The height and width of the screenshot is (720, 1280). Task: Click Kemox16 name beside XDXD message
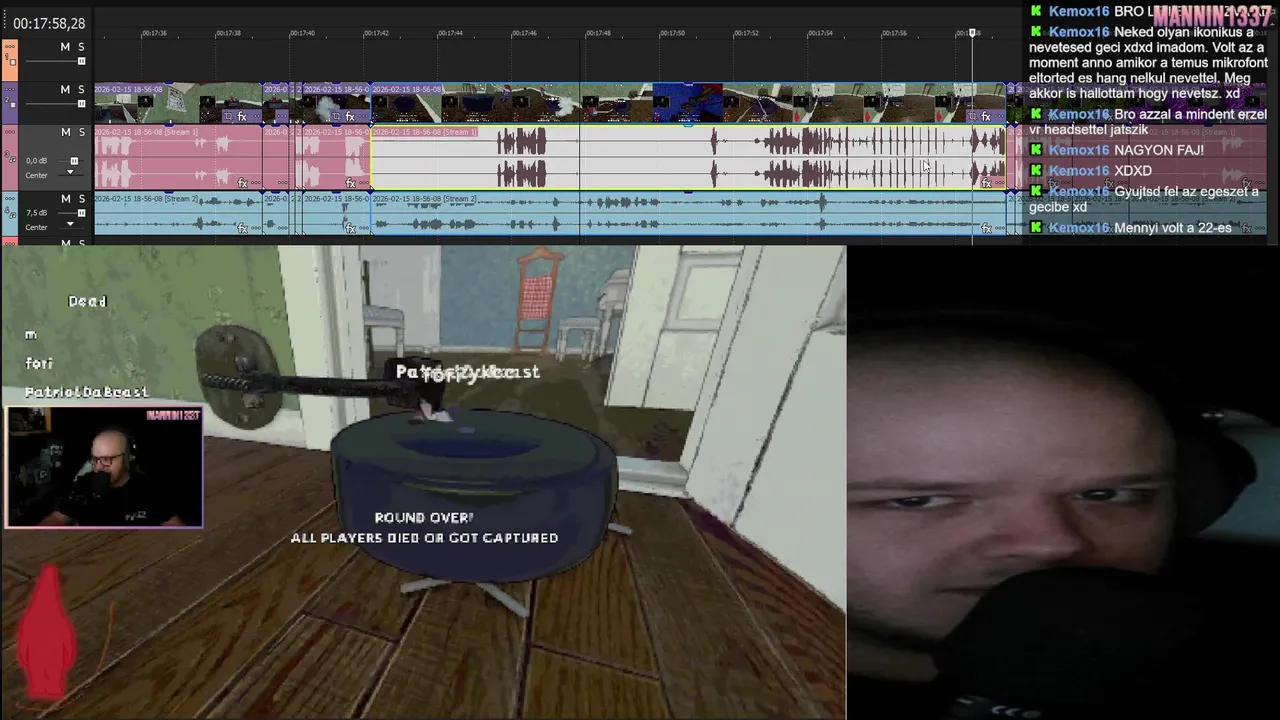(1079, 171)
